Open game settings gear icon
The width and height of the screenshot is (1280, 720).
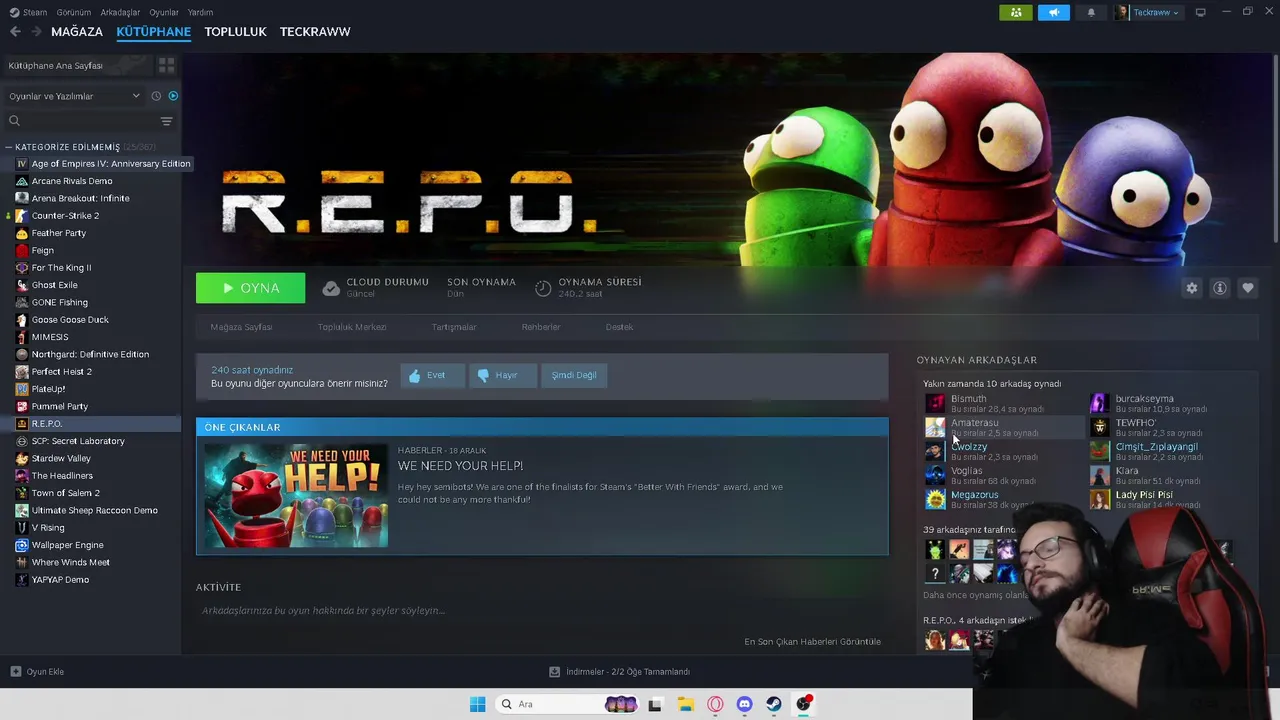1191,288
